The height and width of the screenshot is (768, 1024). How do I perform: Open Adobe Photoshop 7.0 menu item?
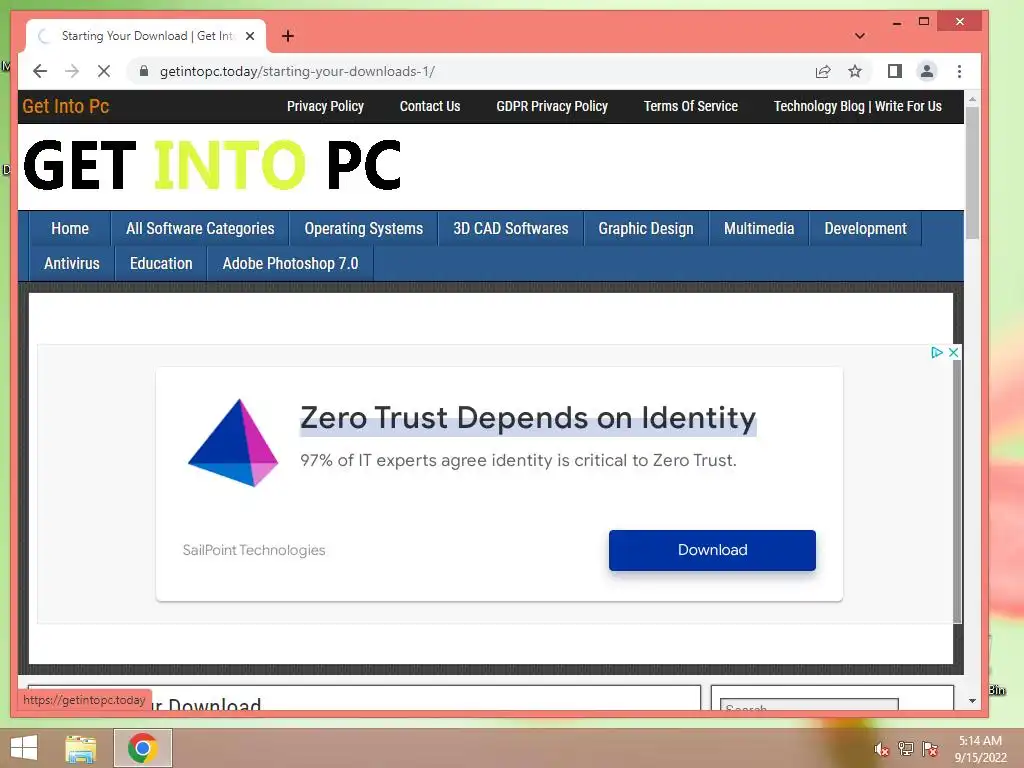[x=291, y=264]
